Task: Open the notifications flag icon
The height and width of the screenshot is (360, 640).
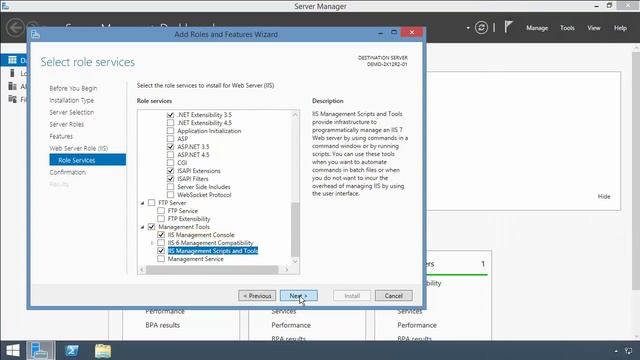Action: click(508, 27)
